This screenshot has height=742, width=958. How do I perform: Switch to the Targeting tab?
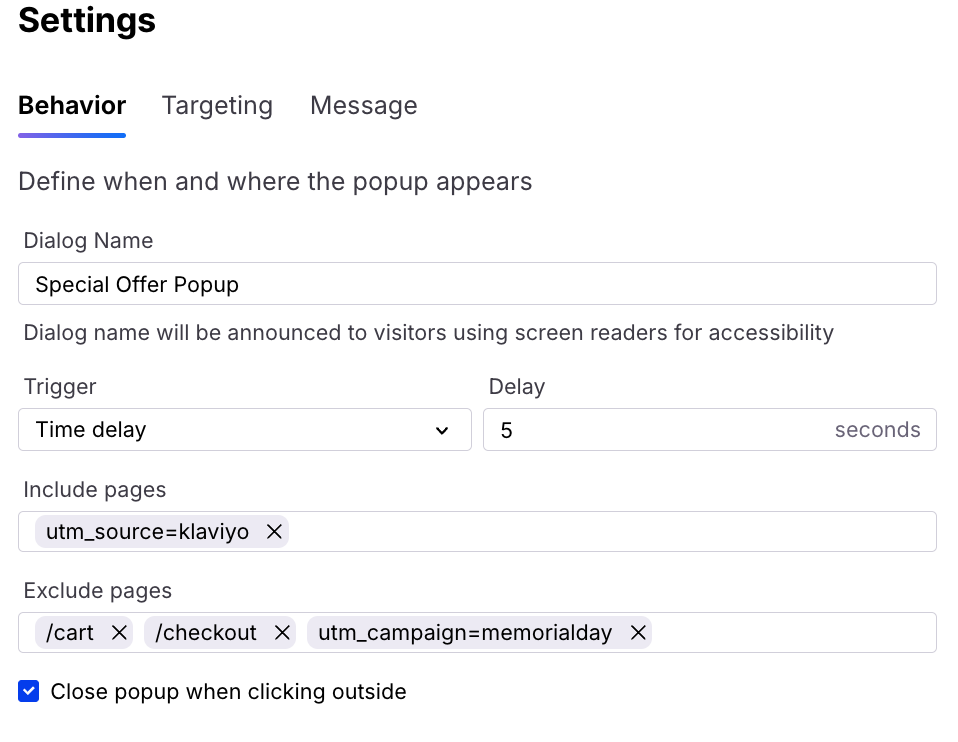pos(217,106)
